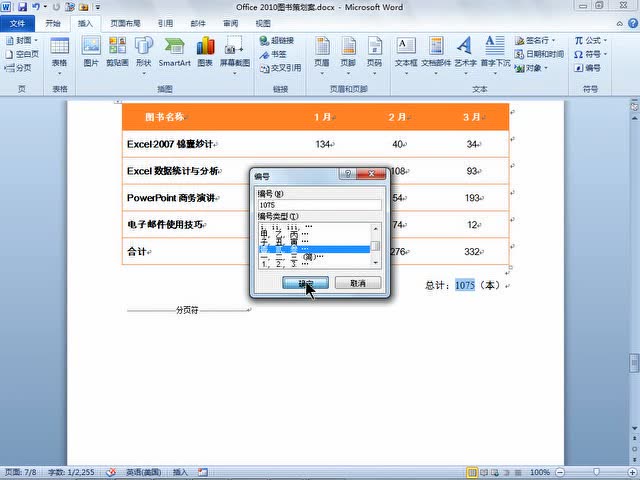Open Drop Cap (首字下沉) options

[x=495, y=56]
